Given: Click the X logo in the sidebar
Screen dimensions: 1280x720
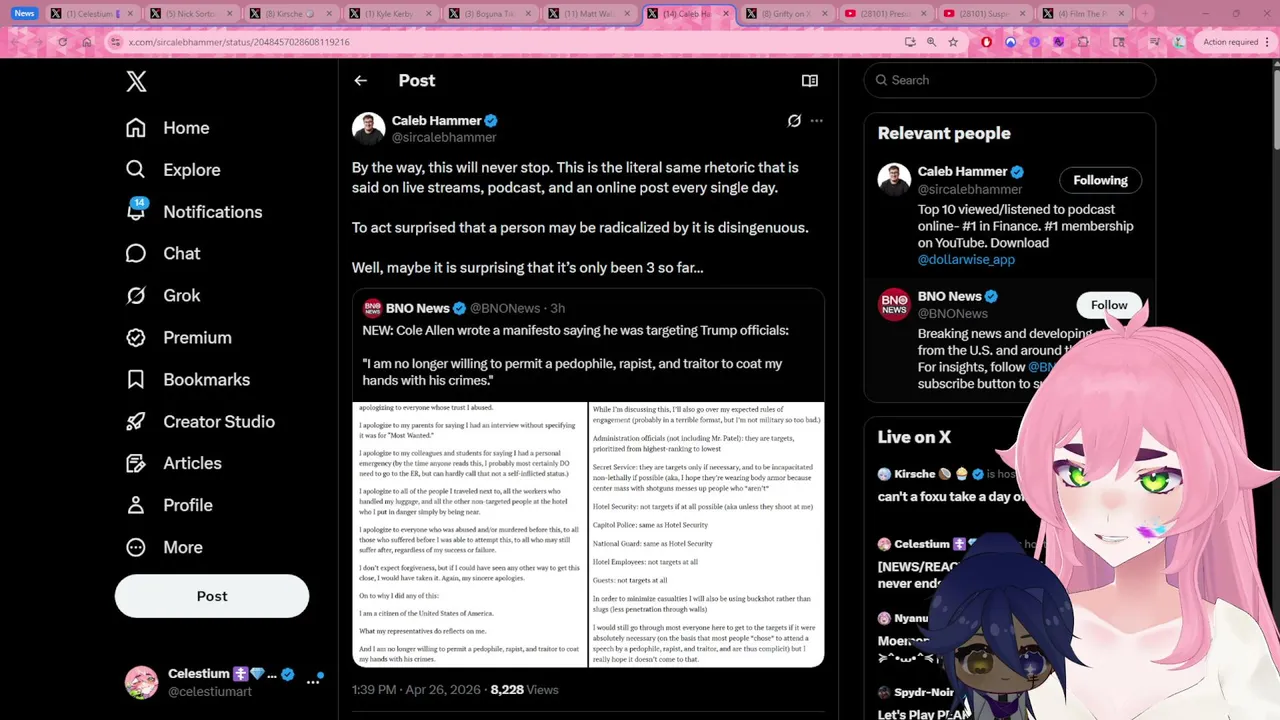Looking at the screenshot, I should 136,81.
